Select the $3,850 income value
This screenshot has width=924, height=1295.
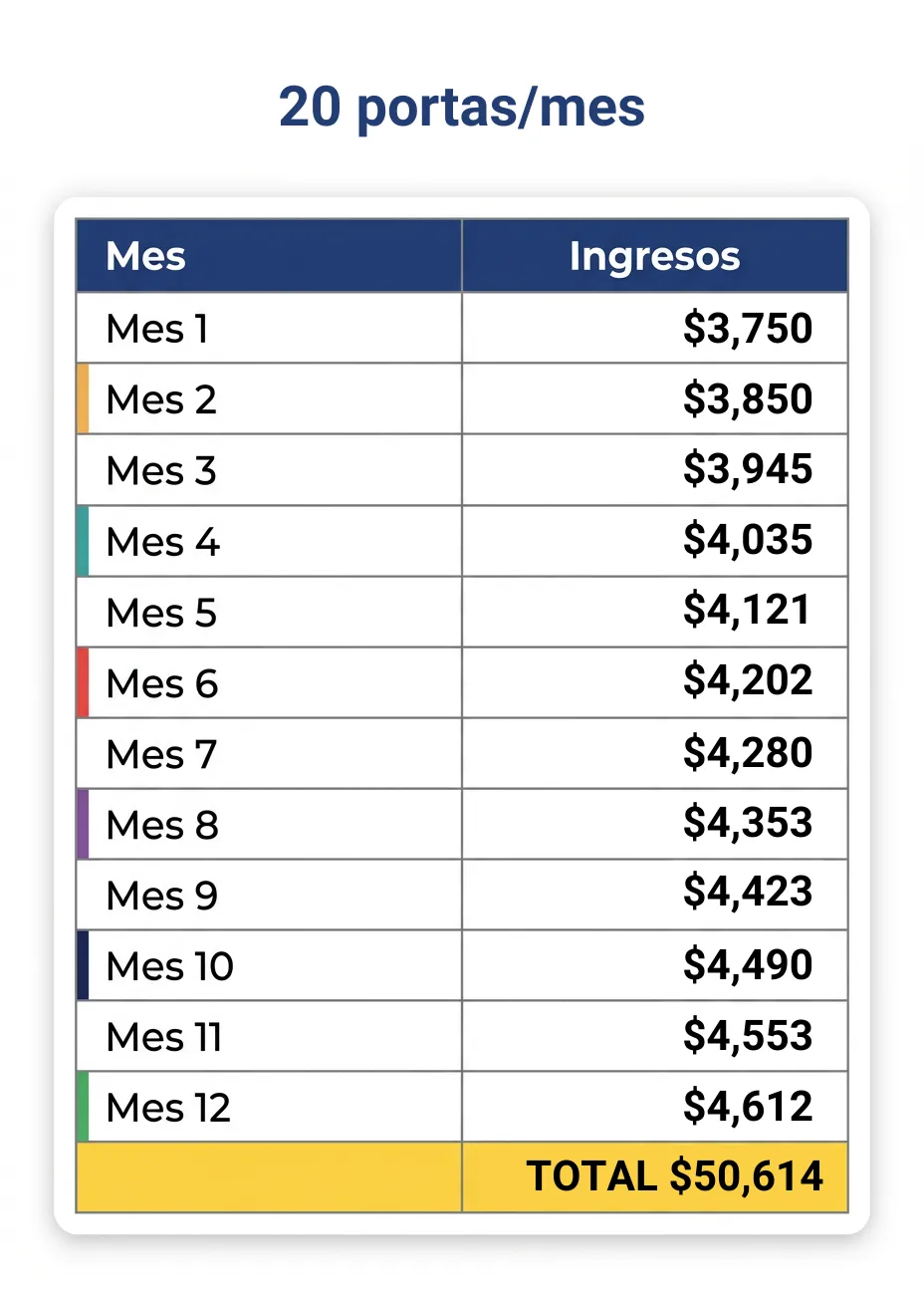[748, 398]
